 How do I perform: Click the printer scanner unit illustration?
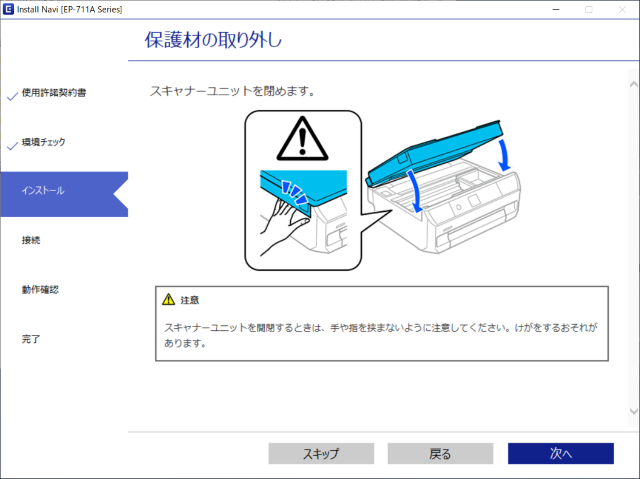coord(444,186)
